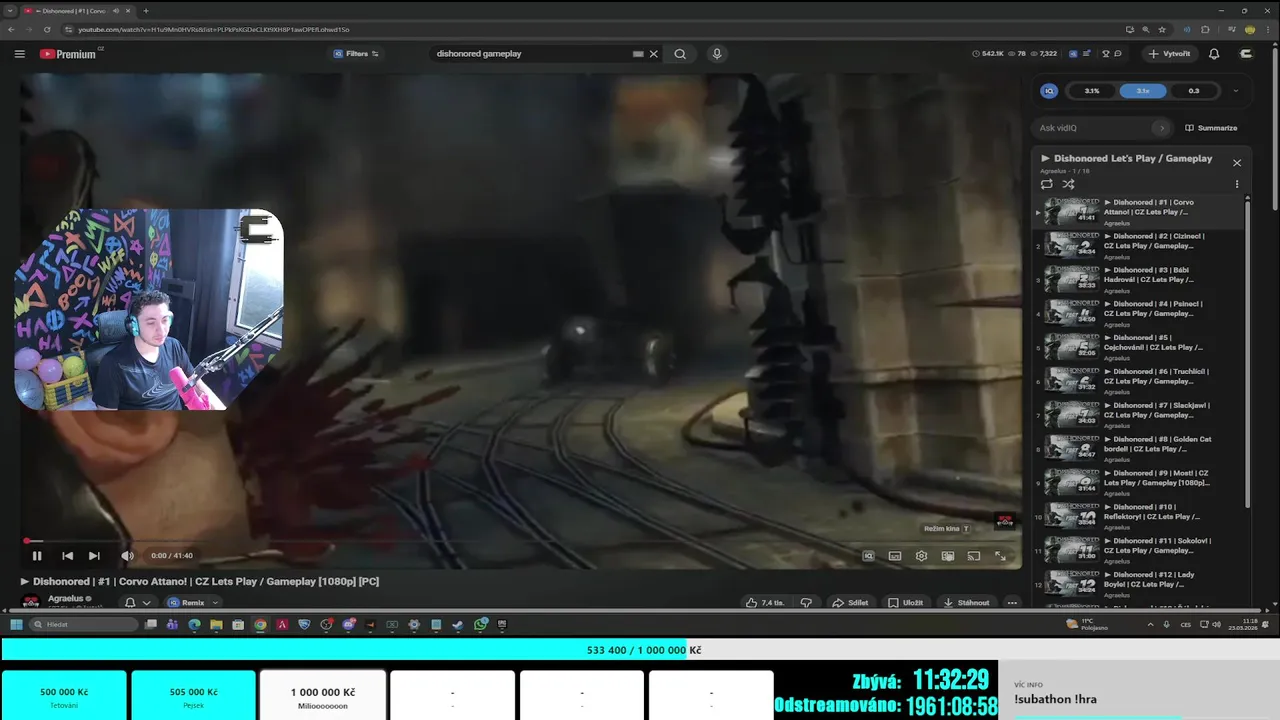The width and height of the screenshot is (1280, 720).
Task: Play playlist item #4 Psinec
Action: coord(1139,313)
